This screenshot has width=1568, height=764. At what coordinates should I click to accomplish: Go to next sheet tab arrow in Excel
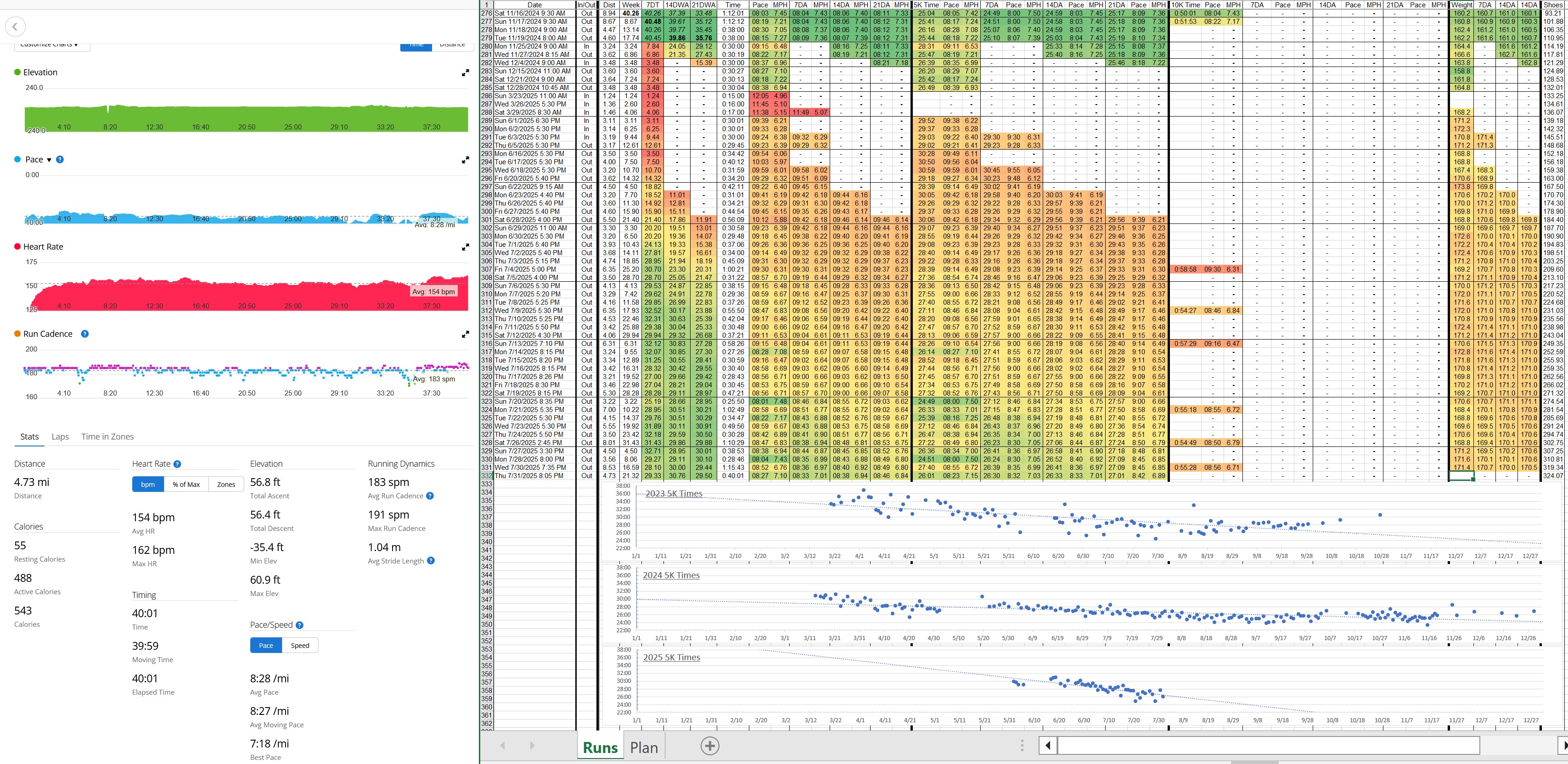point(532,746)
